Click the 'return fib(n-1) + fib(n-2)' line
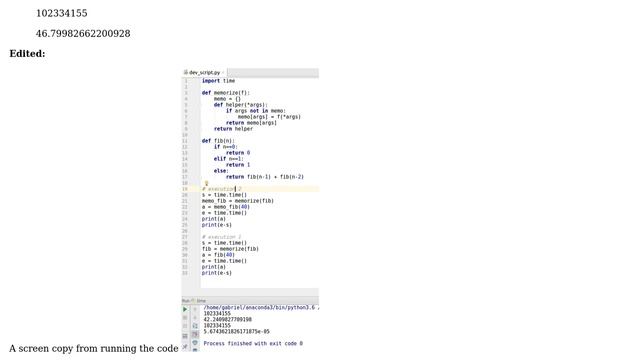Viewport: 640px width, 360px height. pyautogui.click(x=265, y=177)
